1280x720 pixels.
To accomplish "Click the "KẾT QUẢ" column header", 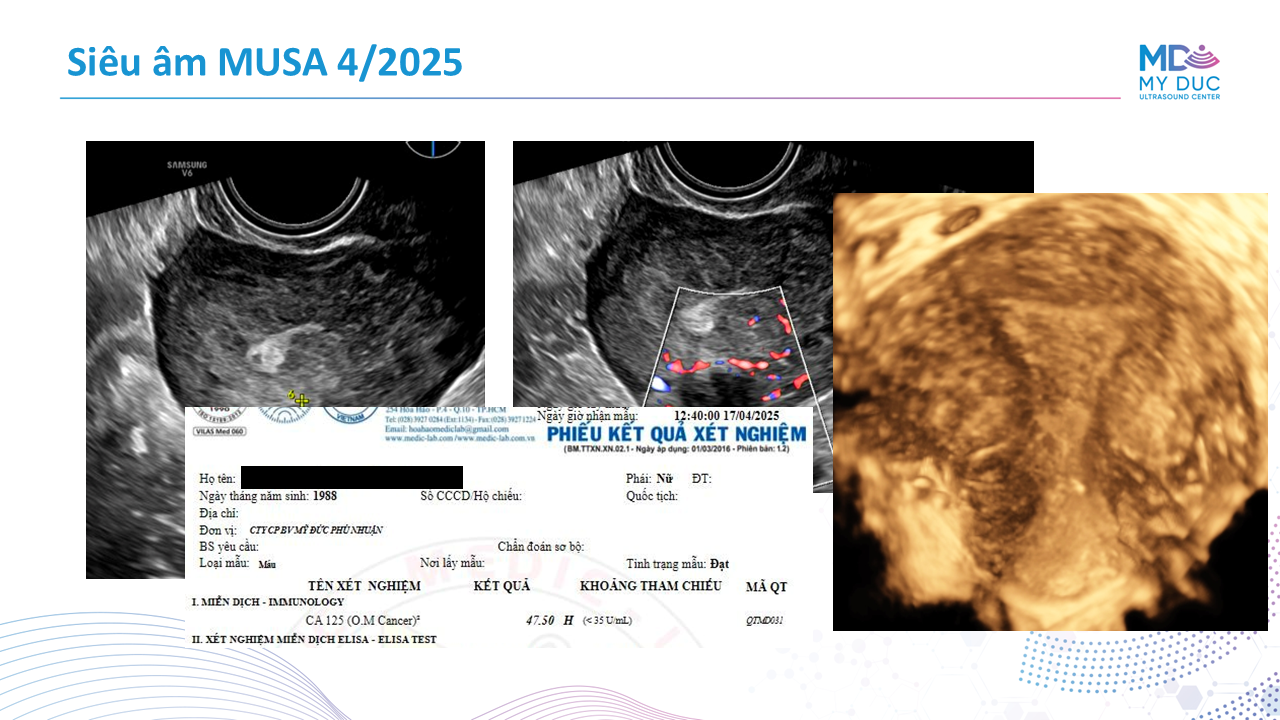I will point(501,585).
